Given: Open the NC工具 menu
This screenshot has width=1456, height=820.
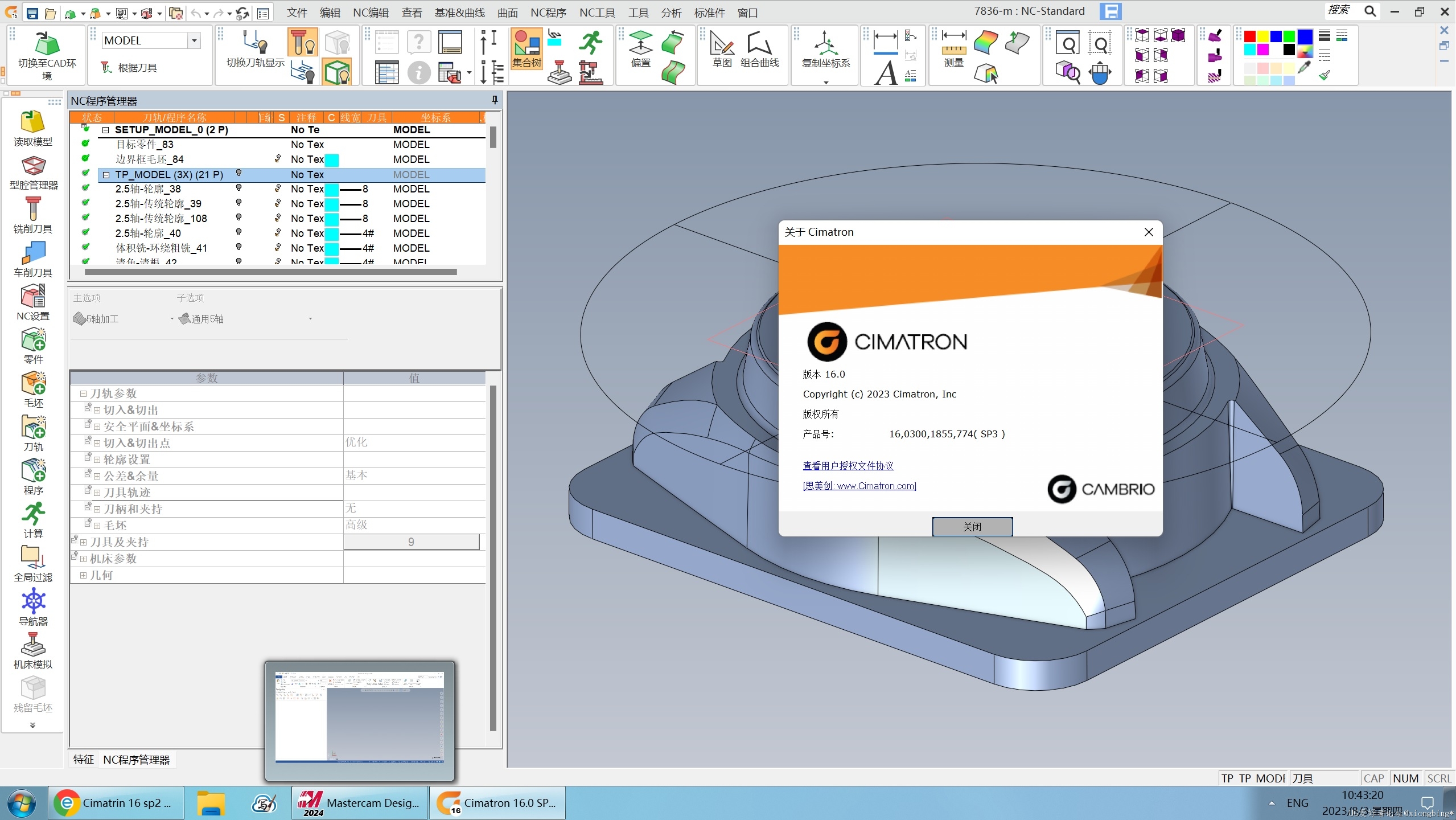Looking at the screenshot, I should (x=597, y=13).
